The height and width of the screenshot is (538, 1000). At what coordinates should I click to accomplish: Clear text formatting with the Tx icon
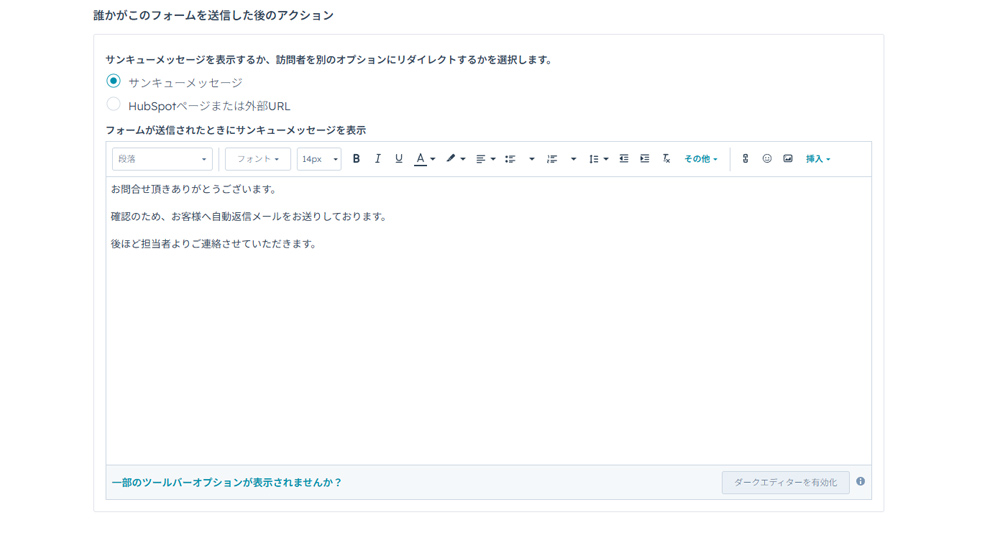tap(666, 159)
